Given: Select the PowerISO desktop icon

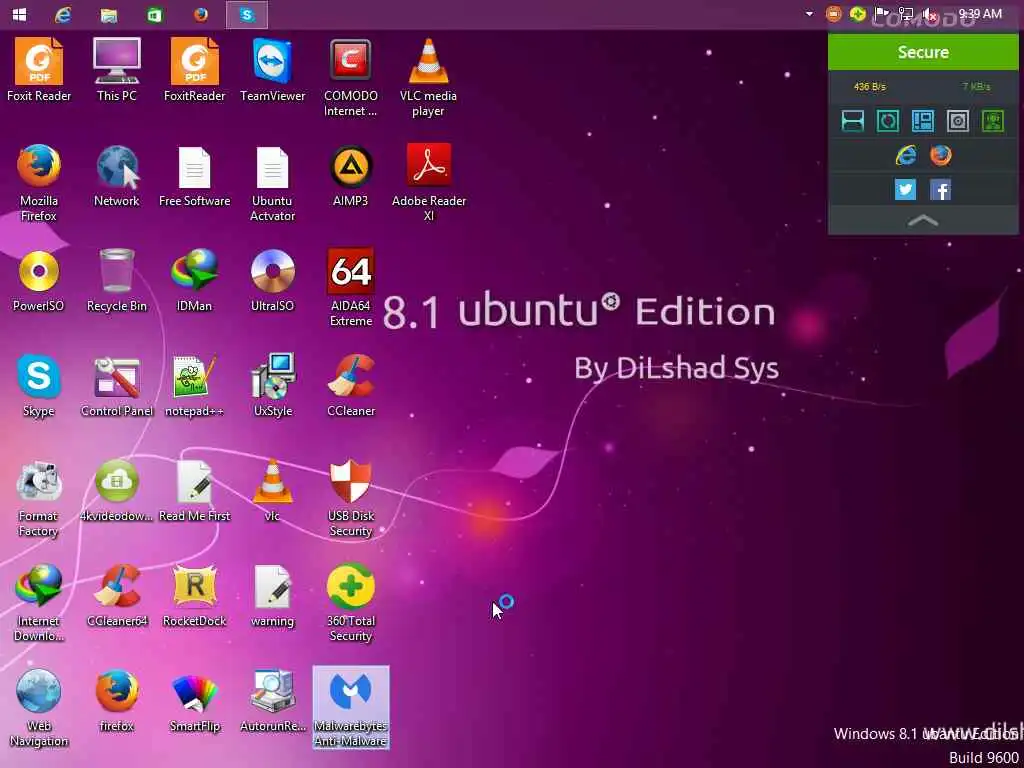Looking at the screenshot, I should tap(39, 280).
